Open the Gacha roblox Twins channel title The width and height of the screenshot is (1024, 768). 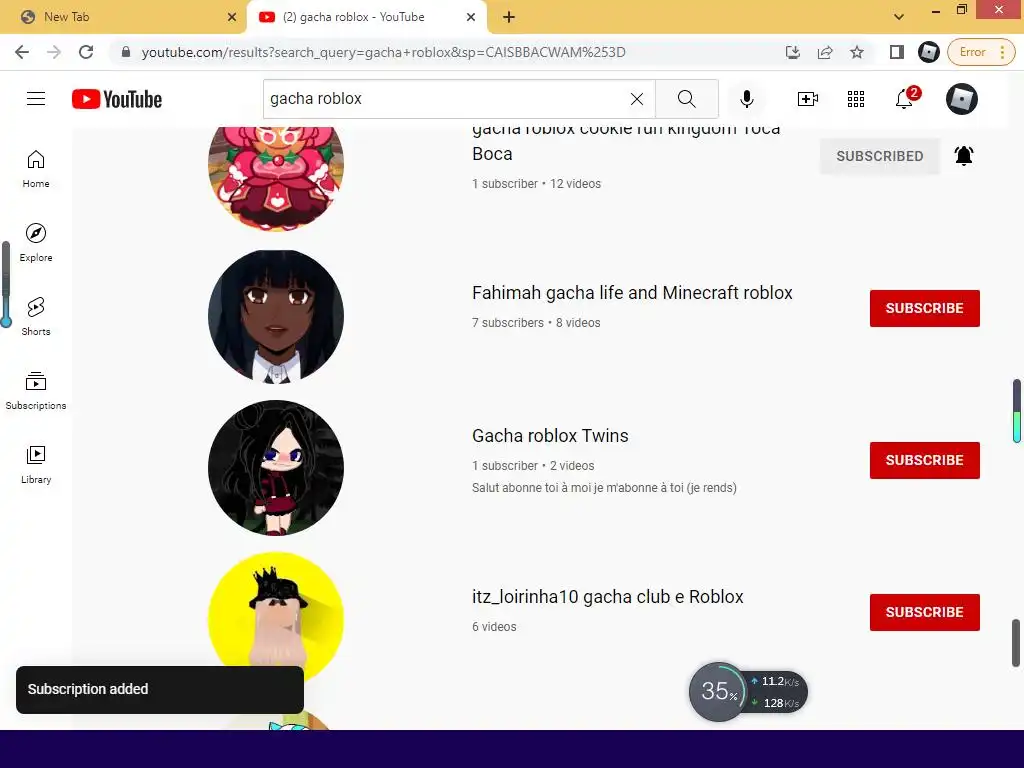pos(551,436)
